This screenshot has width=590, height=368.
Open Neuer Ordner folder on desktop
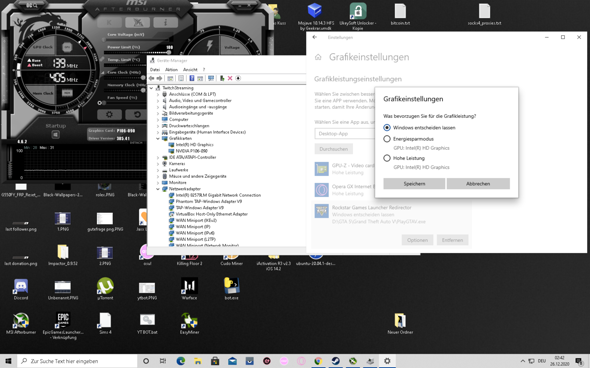(400, 323)
